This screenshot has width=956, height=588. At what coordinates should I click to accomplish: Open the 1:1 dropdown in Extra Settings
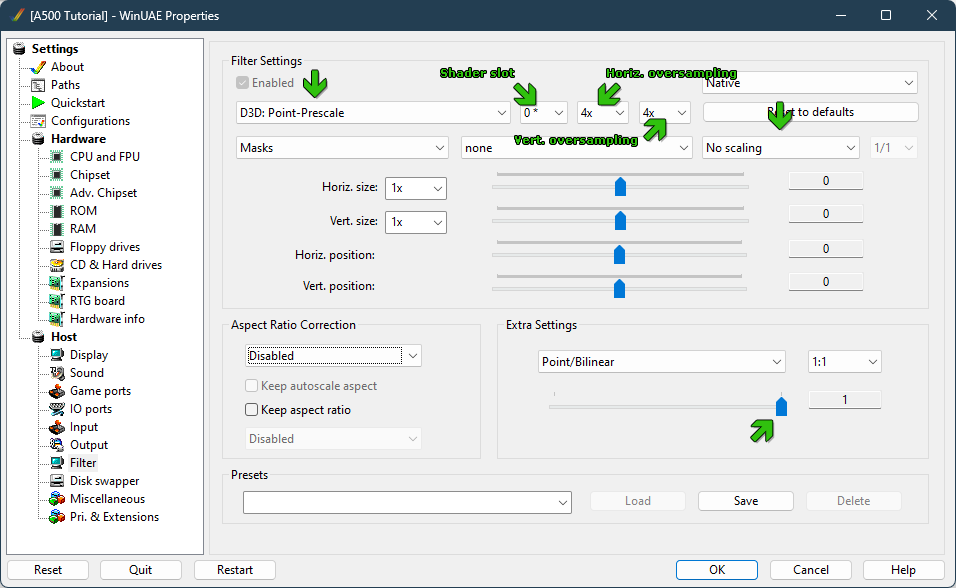pyautogui.click(x=844, y=362)
